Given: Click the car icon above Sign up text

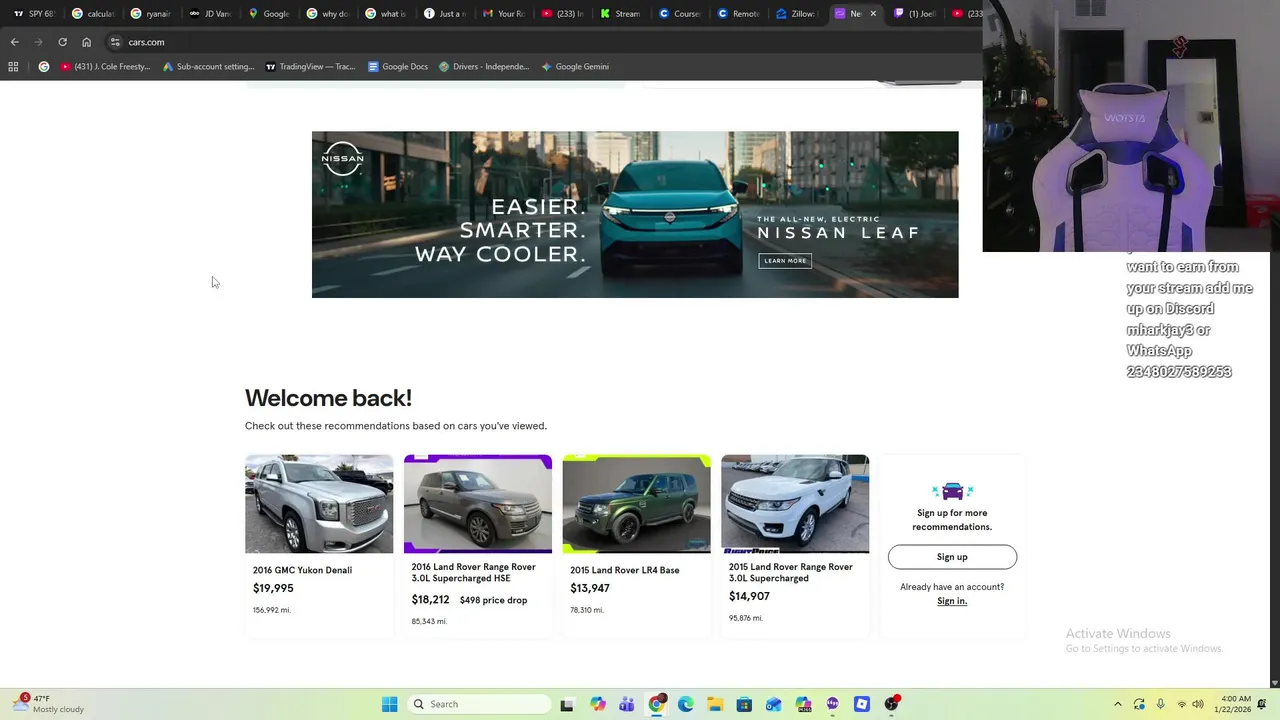Looking at the screenshot, I should 952,491.
